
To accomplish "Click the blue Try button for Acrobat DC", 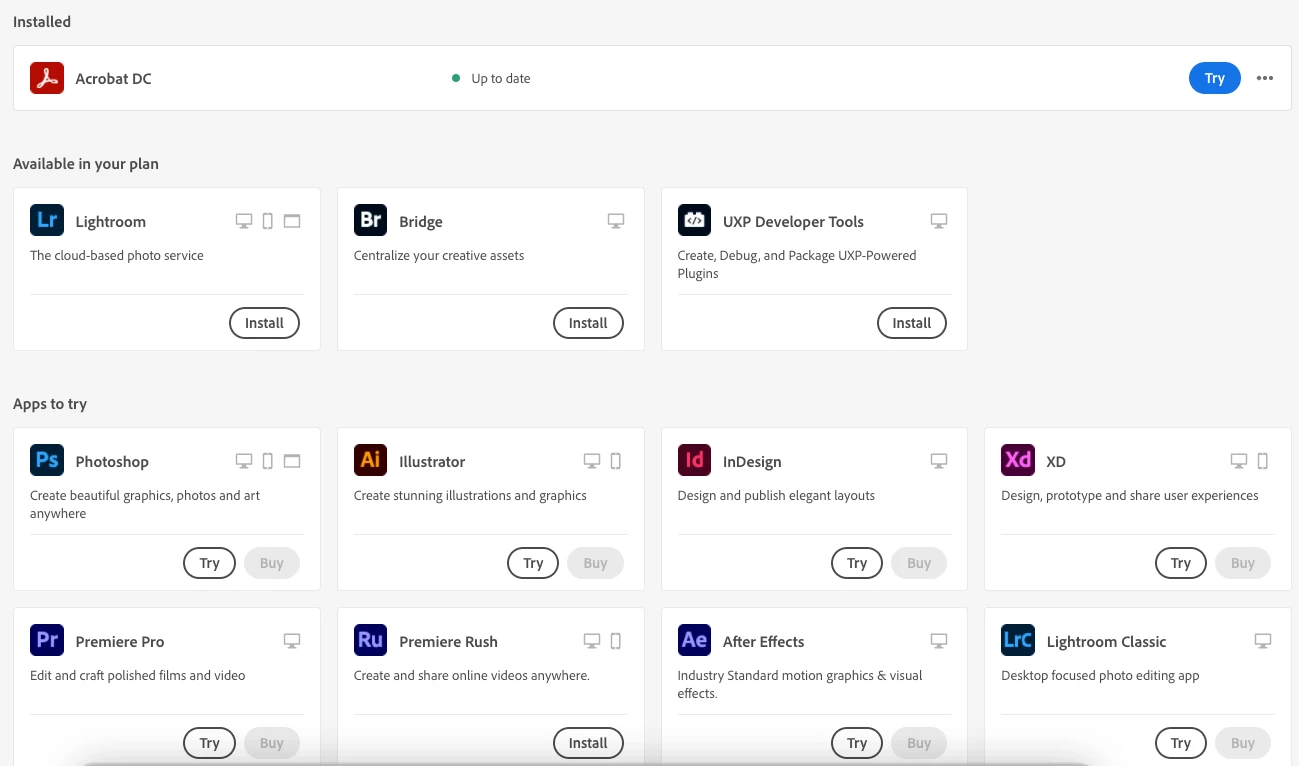I will tap(1215, 78).
